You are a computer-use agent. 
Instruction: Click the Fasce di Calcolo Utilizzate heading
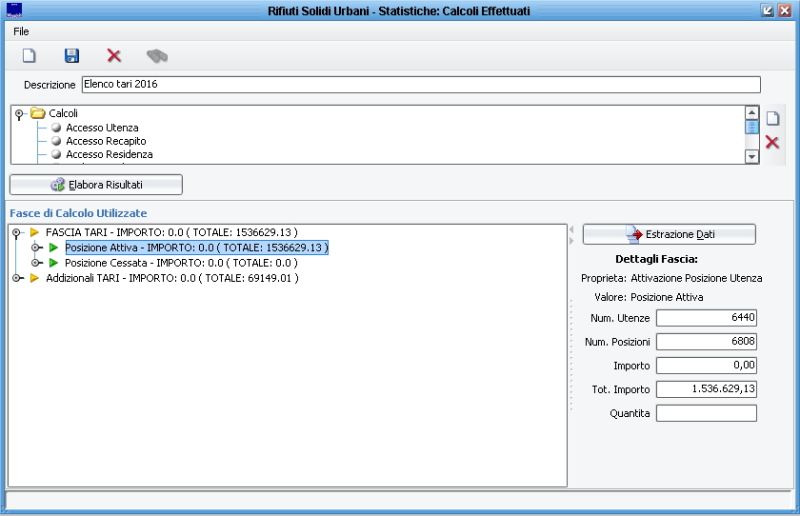(78, 213)
